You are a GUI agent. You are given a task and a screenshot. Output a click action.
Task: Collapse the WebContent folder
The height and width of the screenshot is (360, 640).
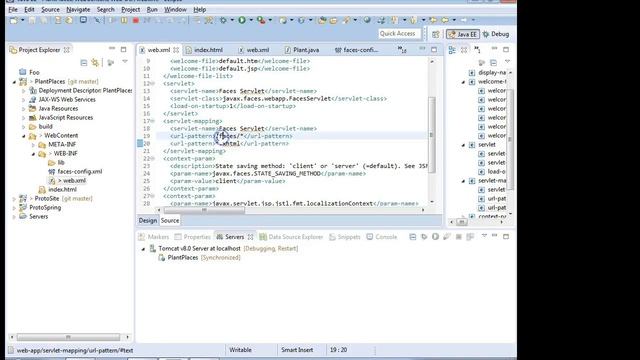pyautogui.click(x=24, y=136)
